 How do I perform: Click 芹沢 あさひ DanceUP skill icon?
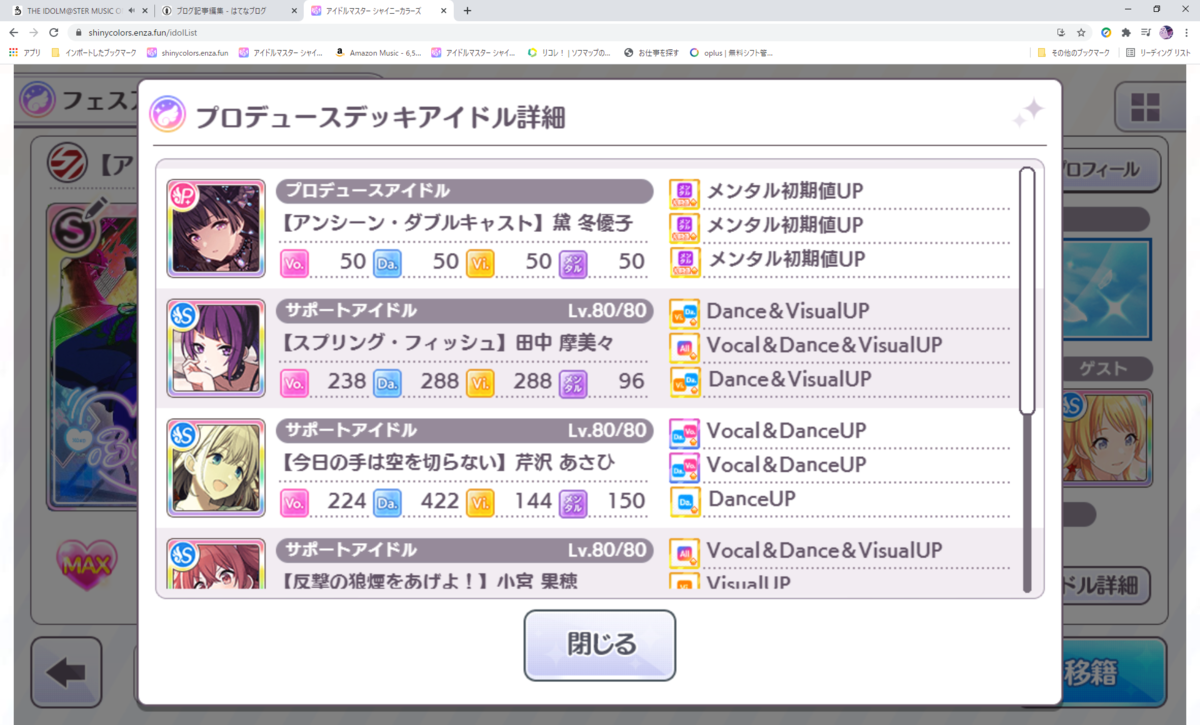pyautogui.click(x=684, y=501)
